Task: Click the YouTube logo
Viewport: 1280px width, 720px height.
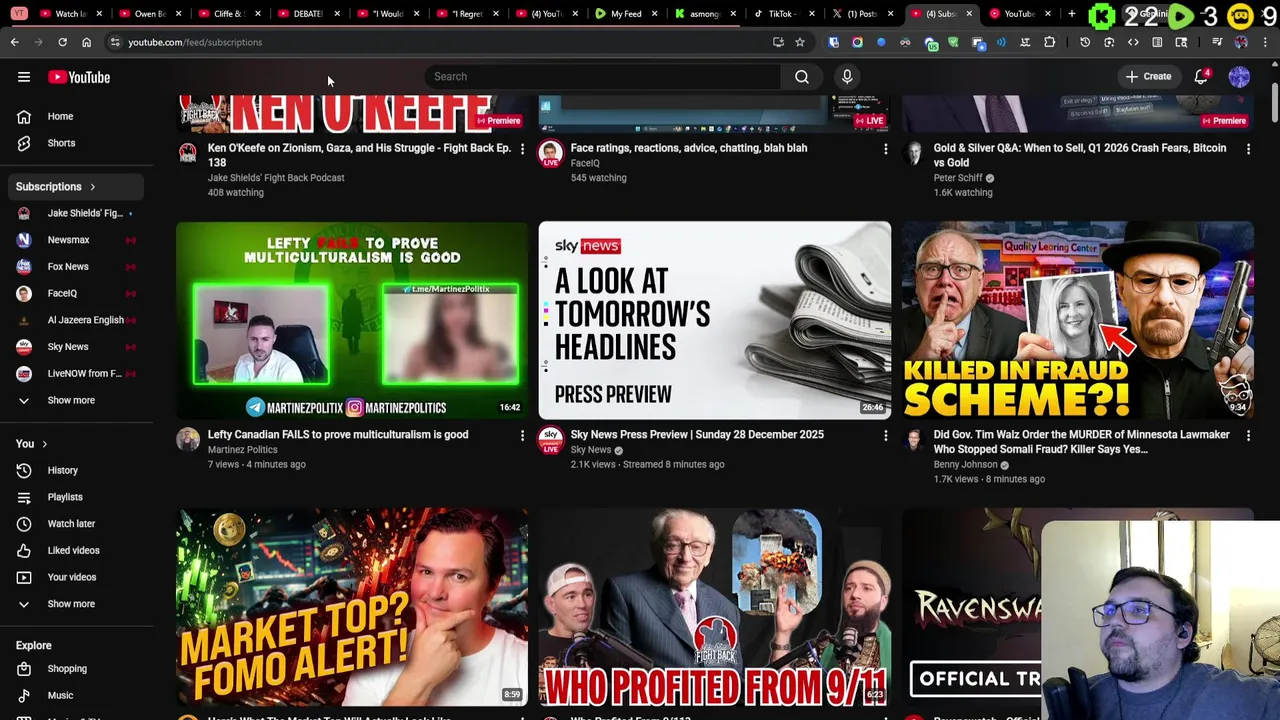Action: point(79,77)
